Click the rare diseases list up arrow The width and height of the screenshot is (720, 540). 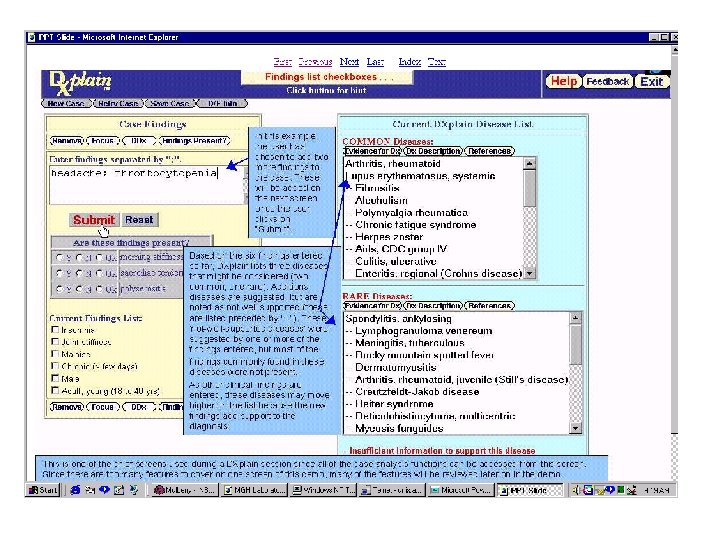[575, 318]
